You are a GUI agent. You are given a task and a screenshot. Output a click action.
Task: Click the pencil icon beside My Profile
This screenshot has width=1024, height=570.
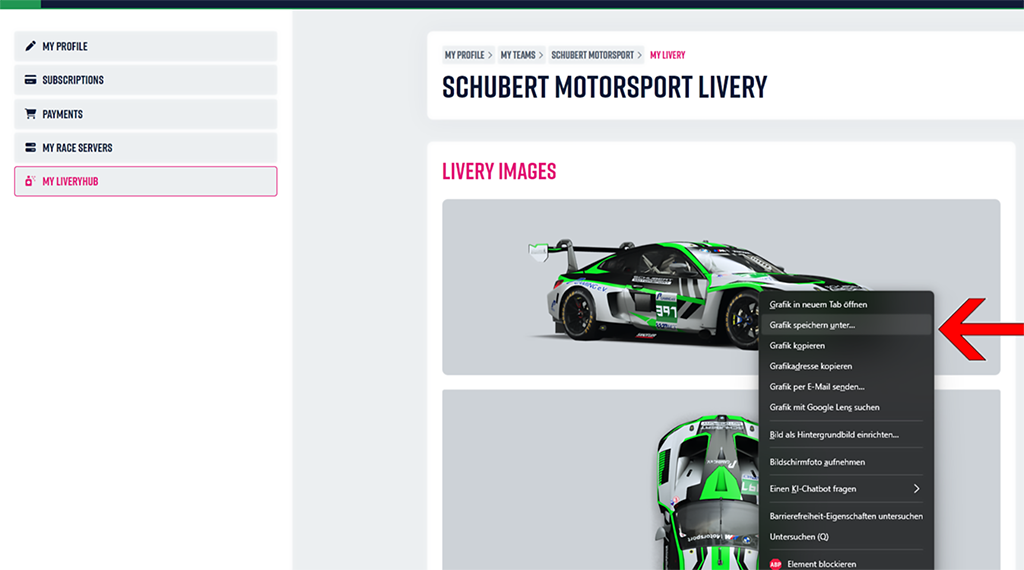pos(31,46)
